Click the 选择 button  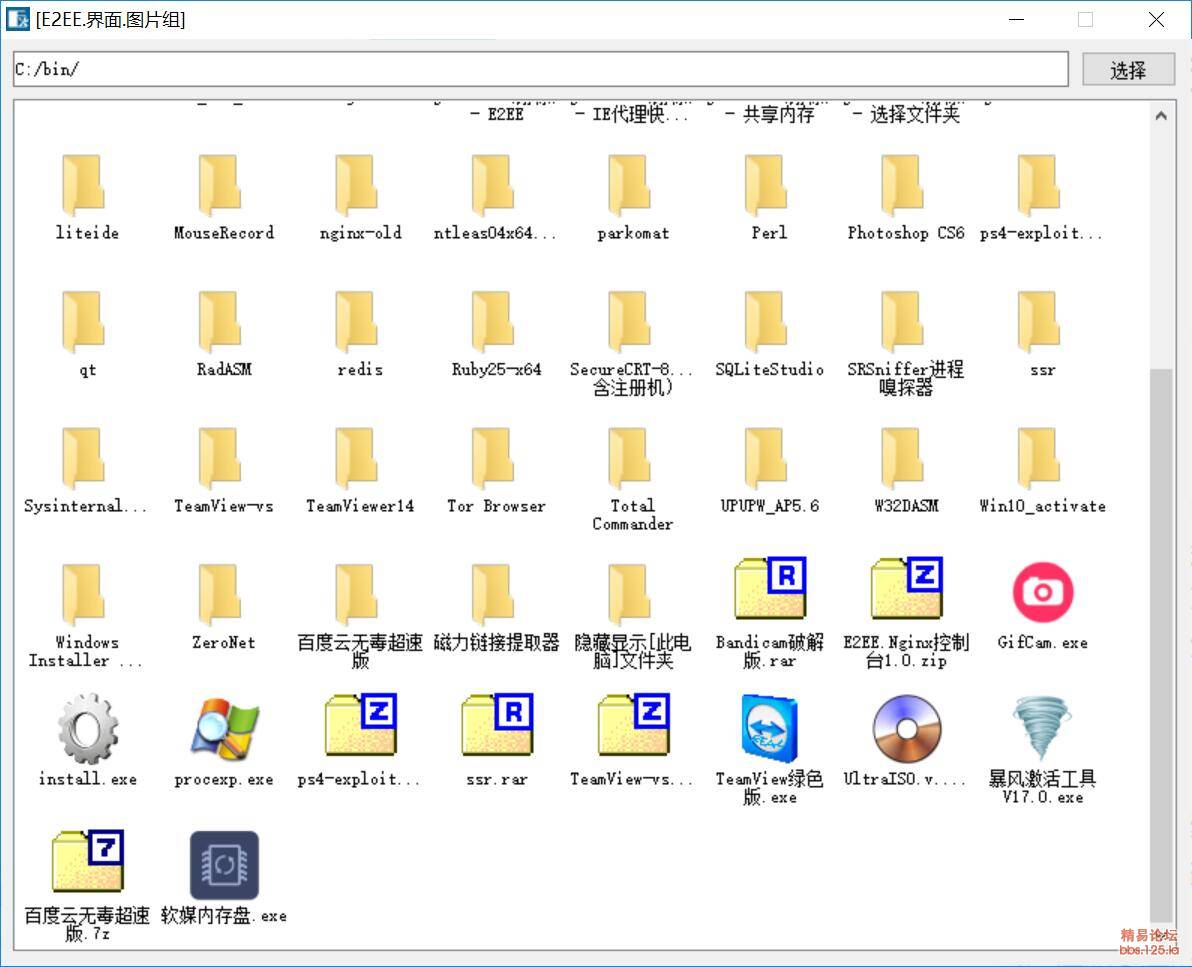click(1128, 70)
